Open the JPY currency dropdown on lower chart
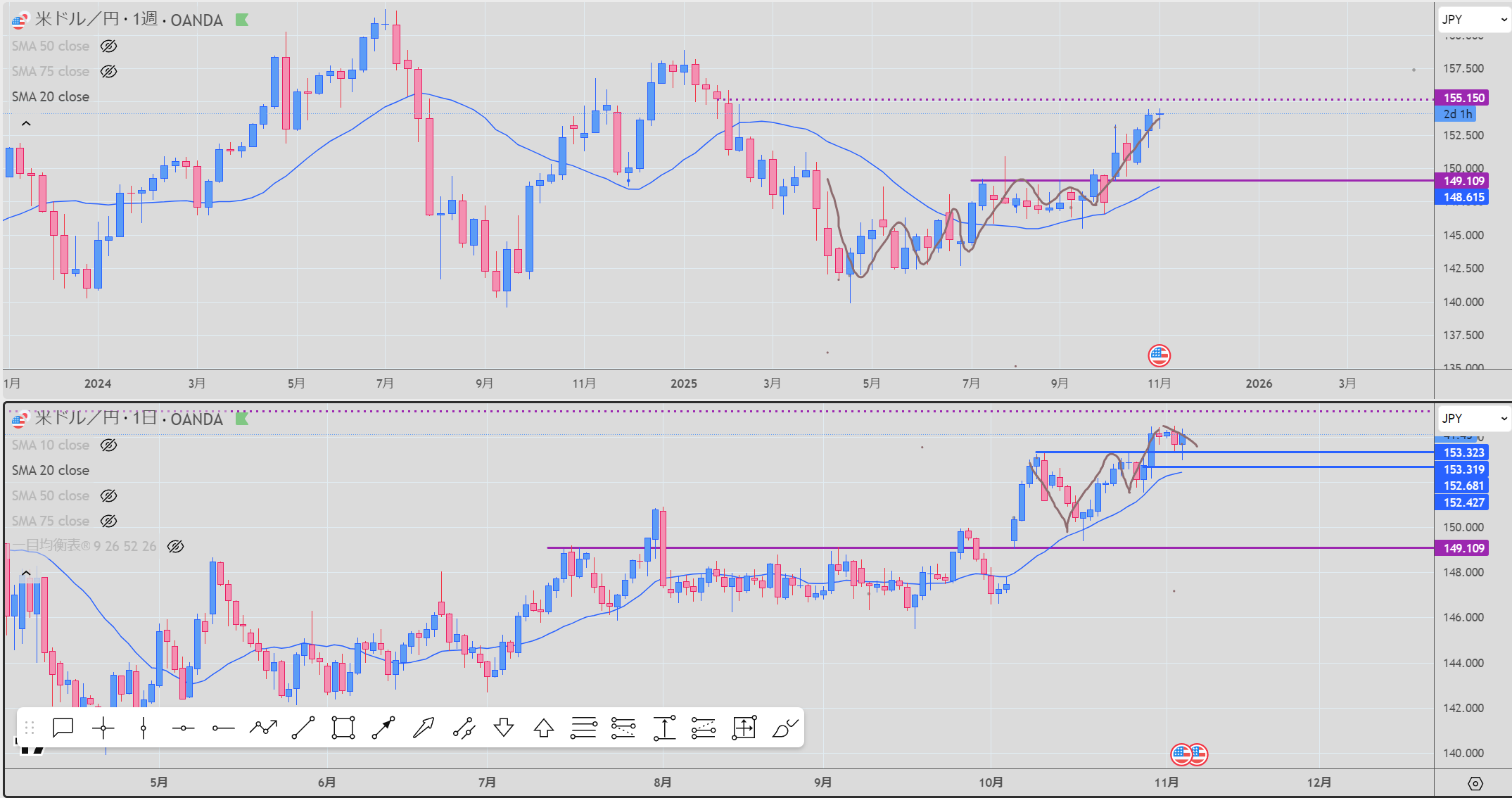Screen dimensions: 1512x798 pyautogui.click(x=1473, y=419)
